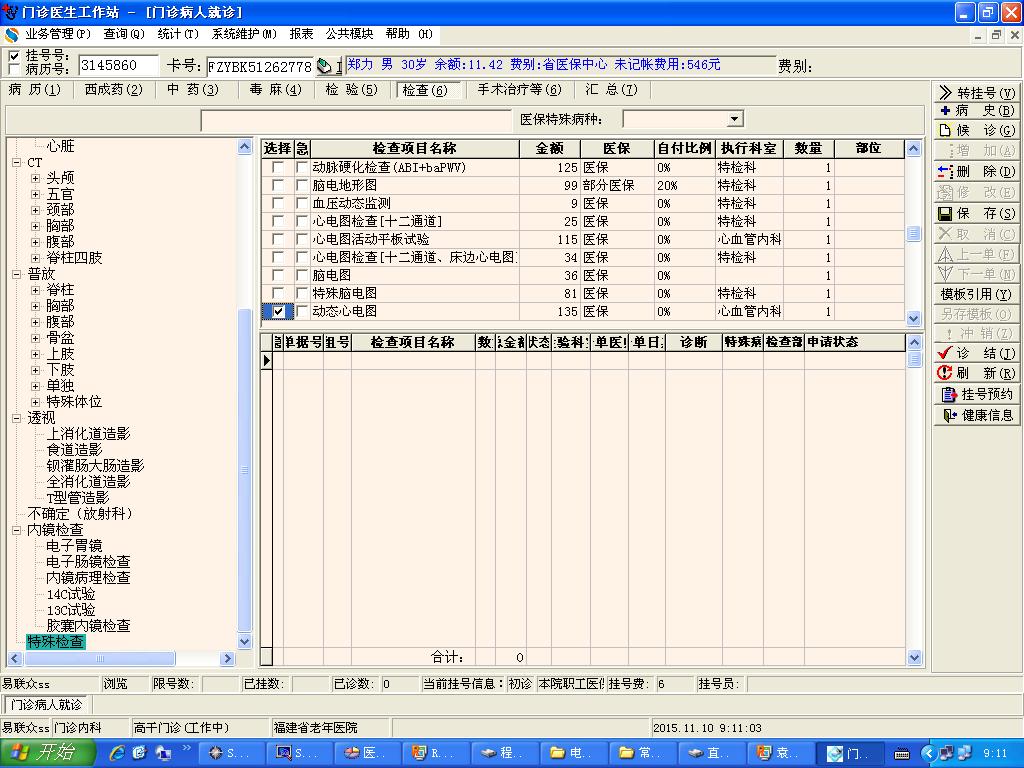Open the 统计(T) menu
The image size is (1024, 768).
point(178,34)
